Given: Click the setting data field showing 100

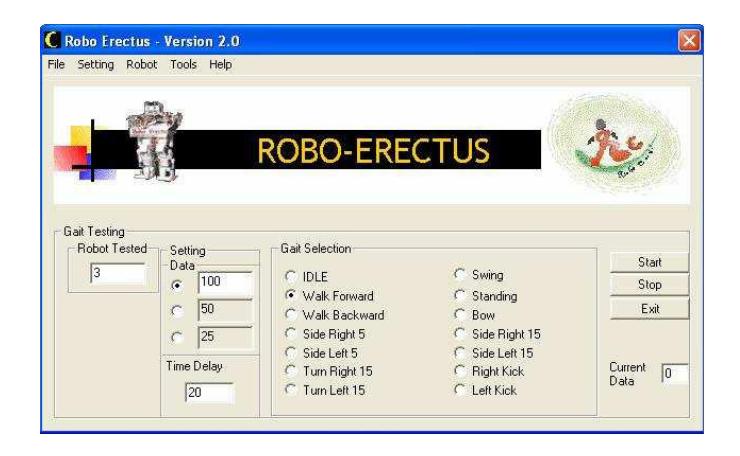Looking at the screenshot, I should (225, 283).
